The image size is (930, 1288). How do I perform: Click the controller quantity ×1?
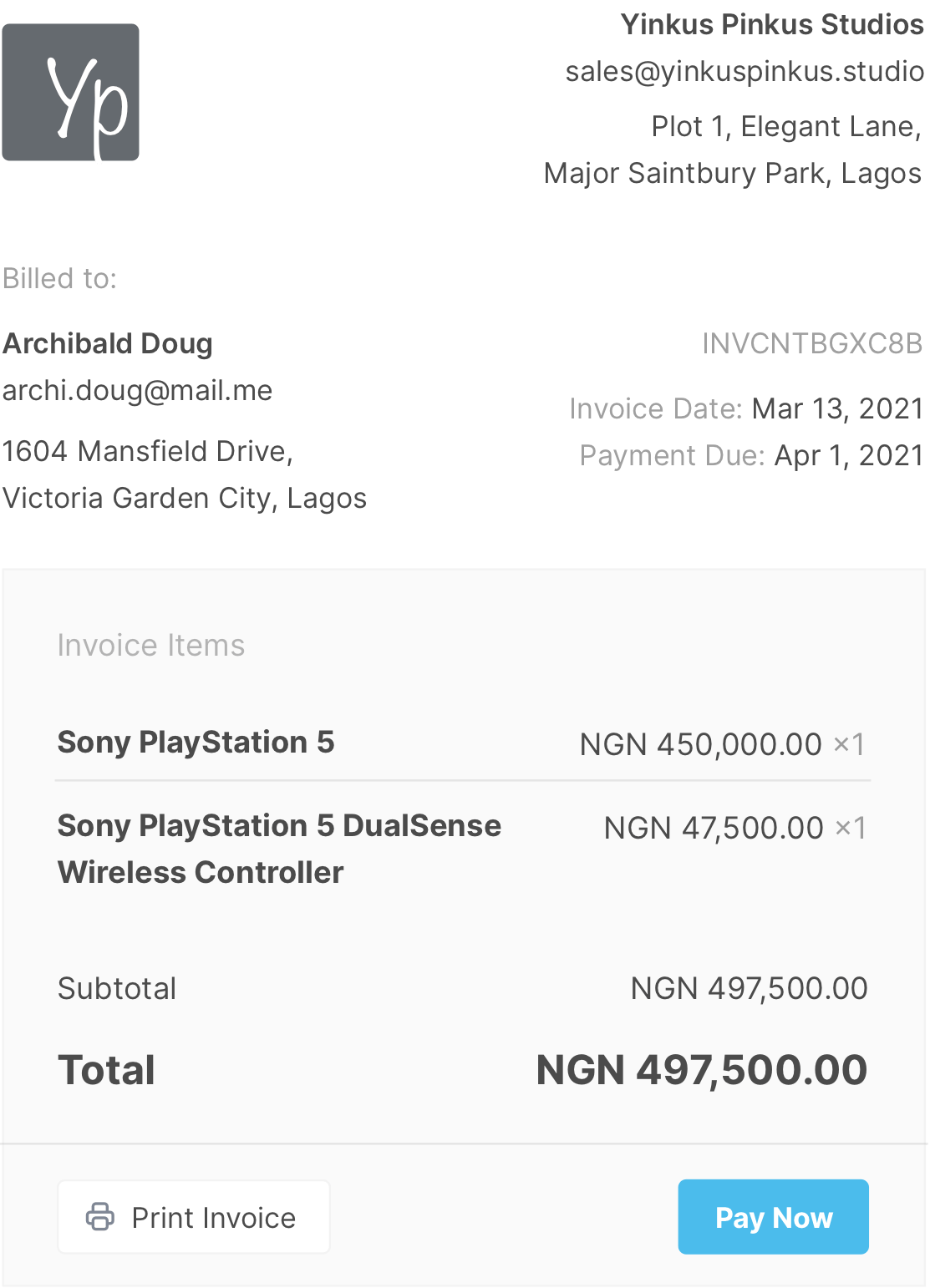click(851, 828)
